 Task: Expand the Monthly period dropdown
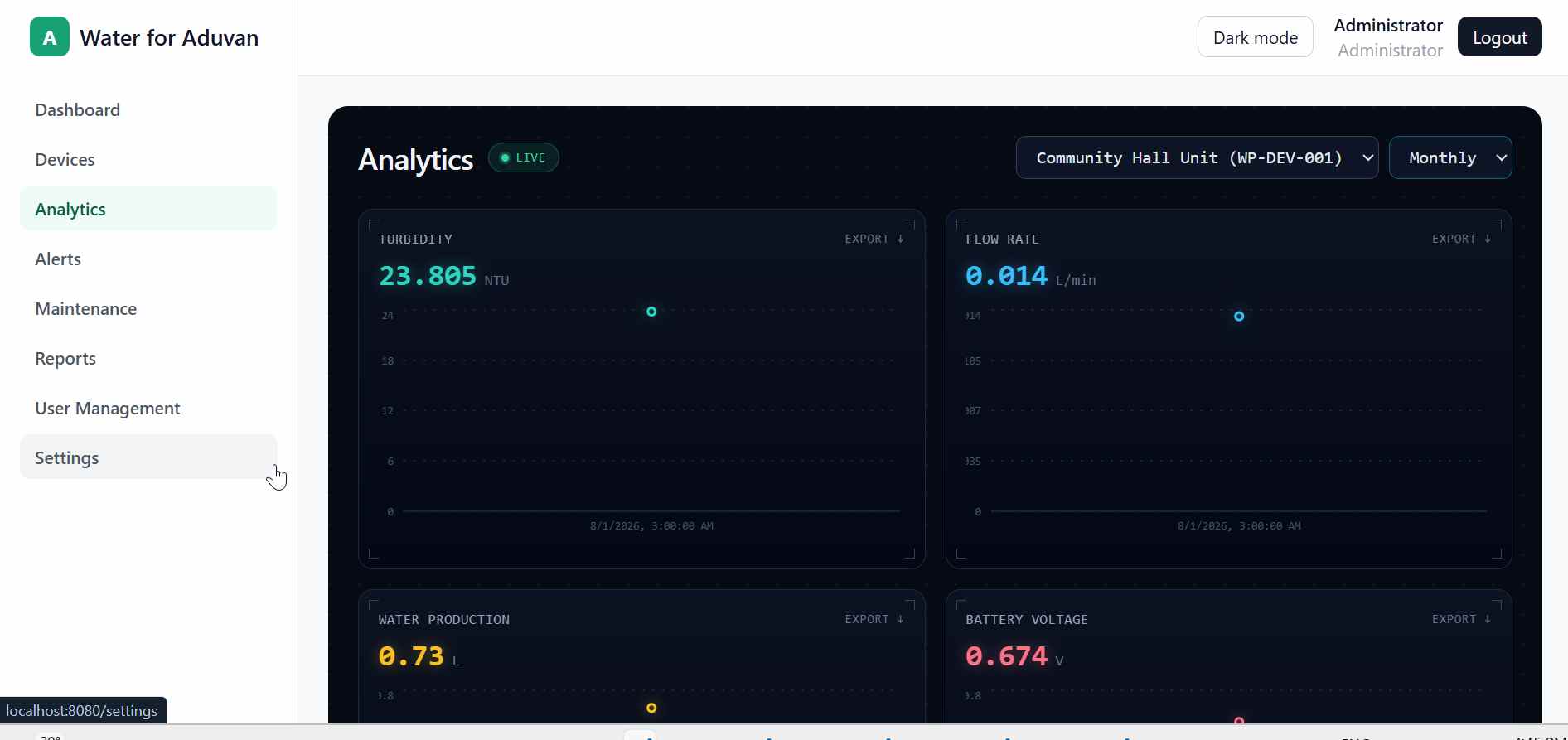click(x=1450, y=157)
